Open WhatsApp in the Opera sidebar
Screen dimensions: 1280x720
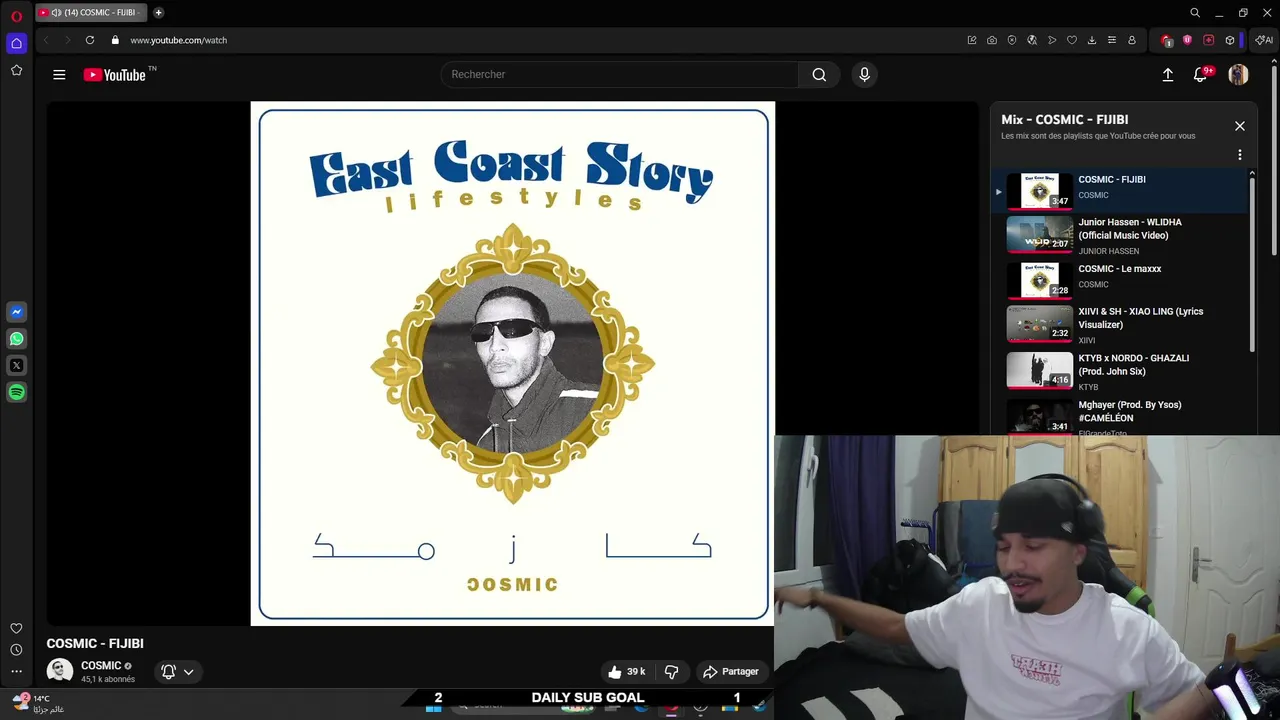click(16, 339)
